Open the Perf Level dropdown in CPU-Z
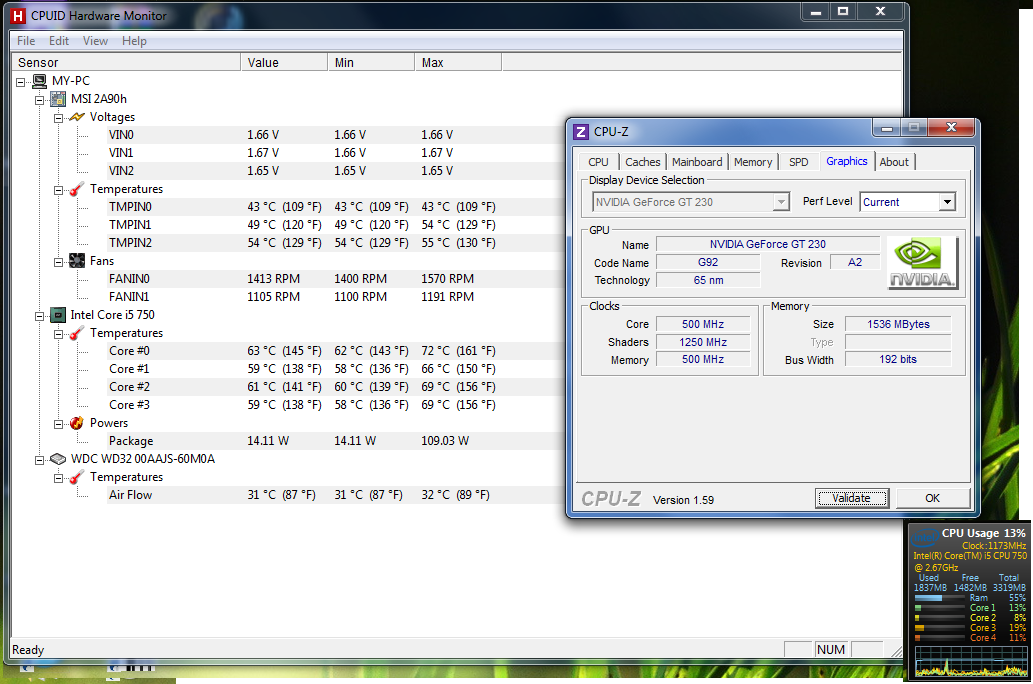Image resolution: width=1033 pixels, height=684 pixels. (947, 202)
